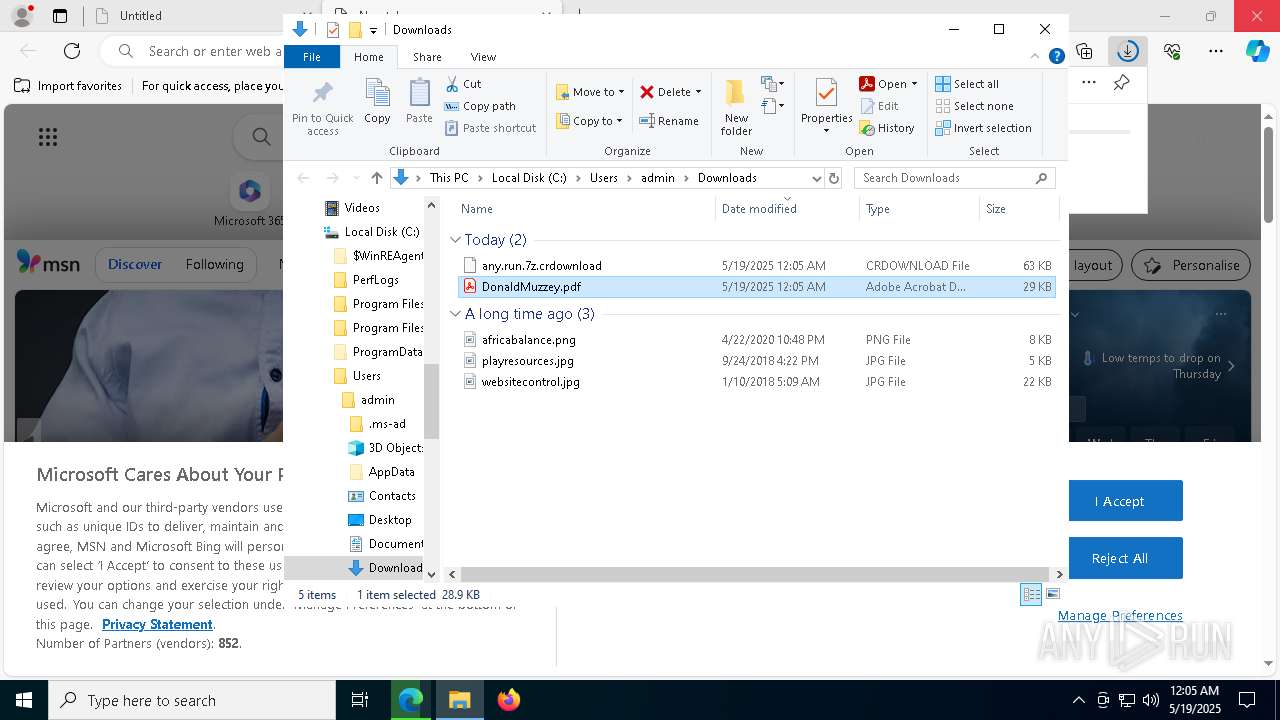
Task: Select africabalance.png file
Action: pos(757,340)
